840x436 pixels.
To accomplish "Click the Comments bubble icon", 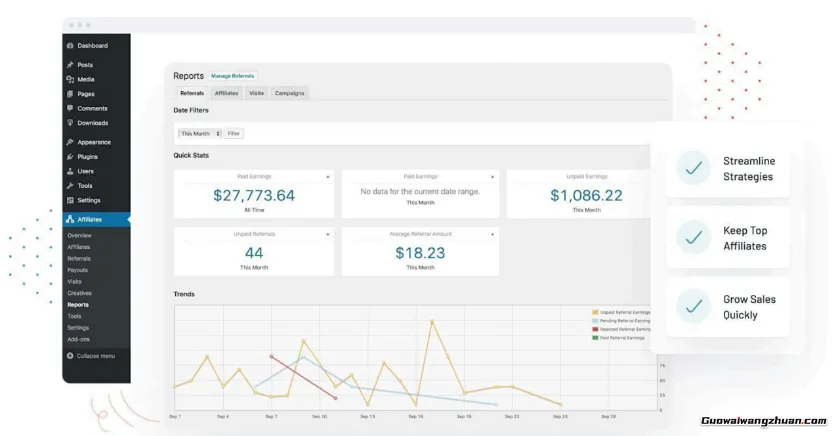I will (70, 108).
